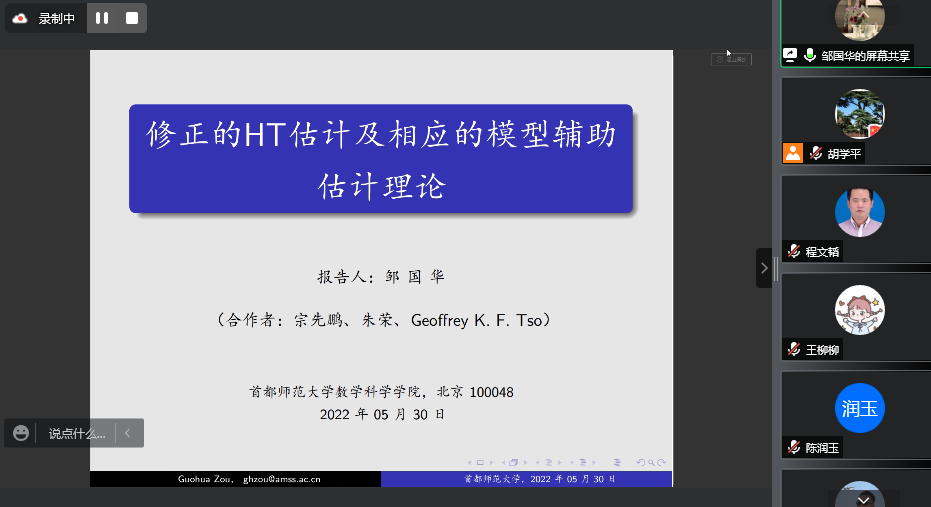Collapse the chat input bar arrow
Viewport: 931px width, 507px height.
(128, 433)
